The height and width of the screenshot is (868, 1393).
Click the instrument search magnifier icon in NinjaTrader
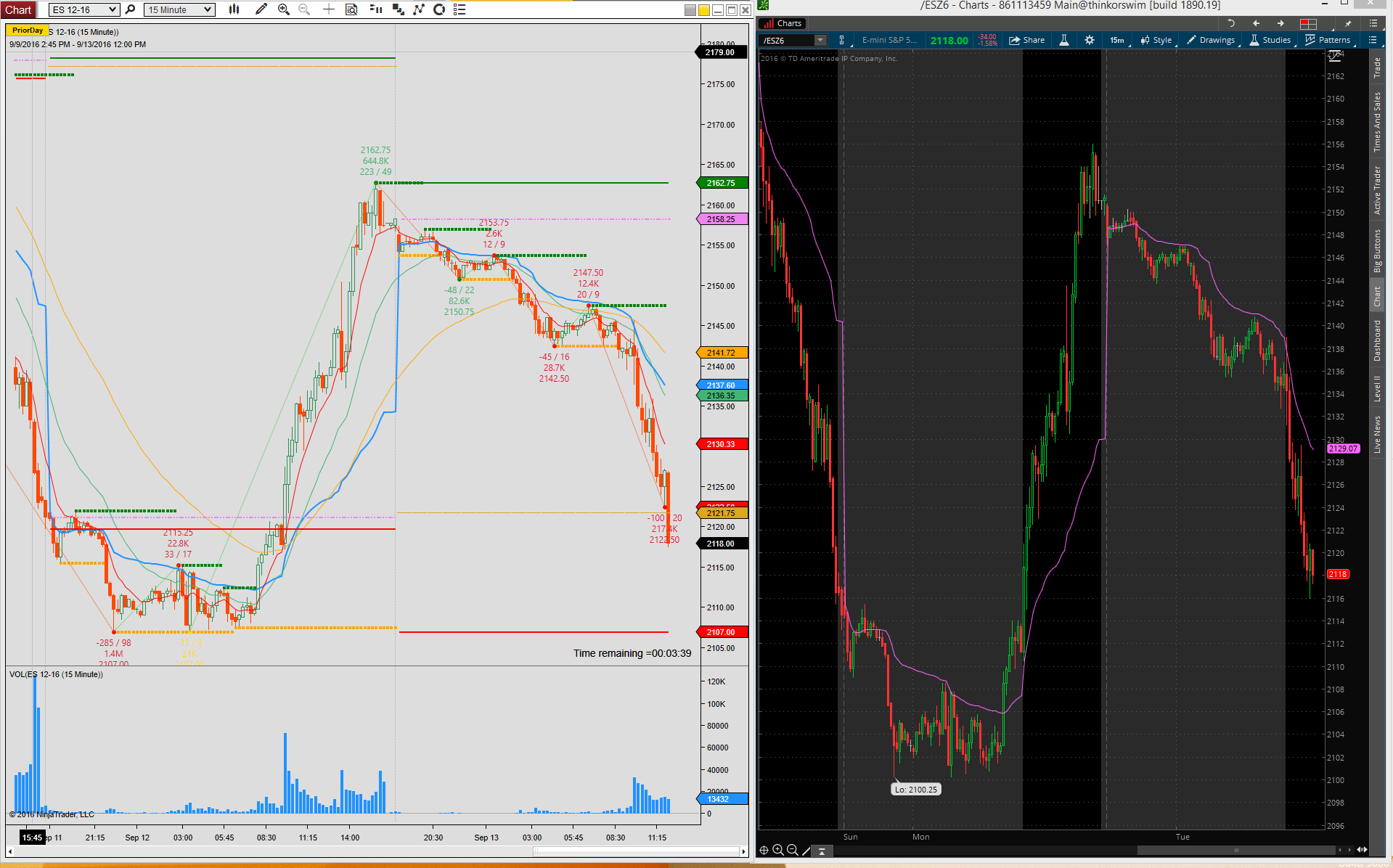131,9
